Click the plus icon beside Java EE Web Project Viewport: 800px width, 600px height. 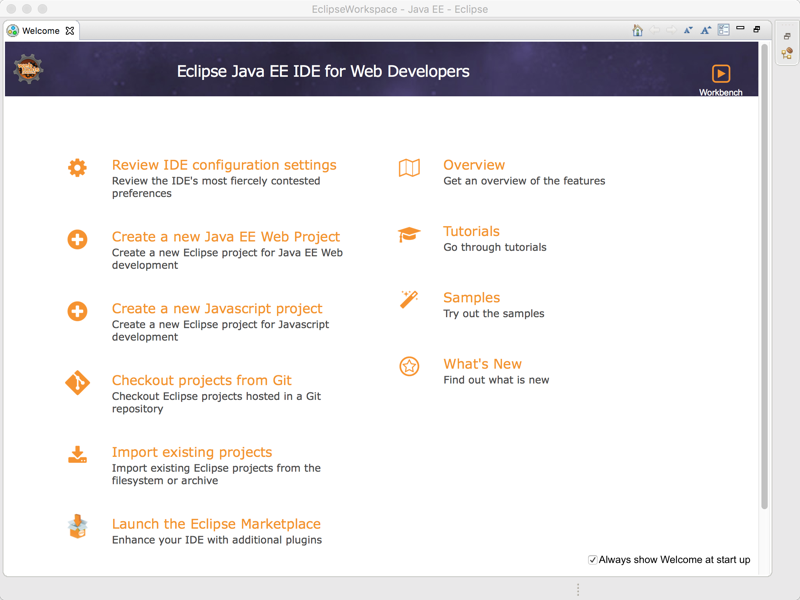pyautogui.click(x=78, y=239)
